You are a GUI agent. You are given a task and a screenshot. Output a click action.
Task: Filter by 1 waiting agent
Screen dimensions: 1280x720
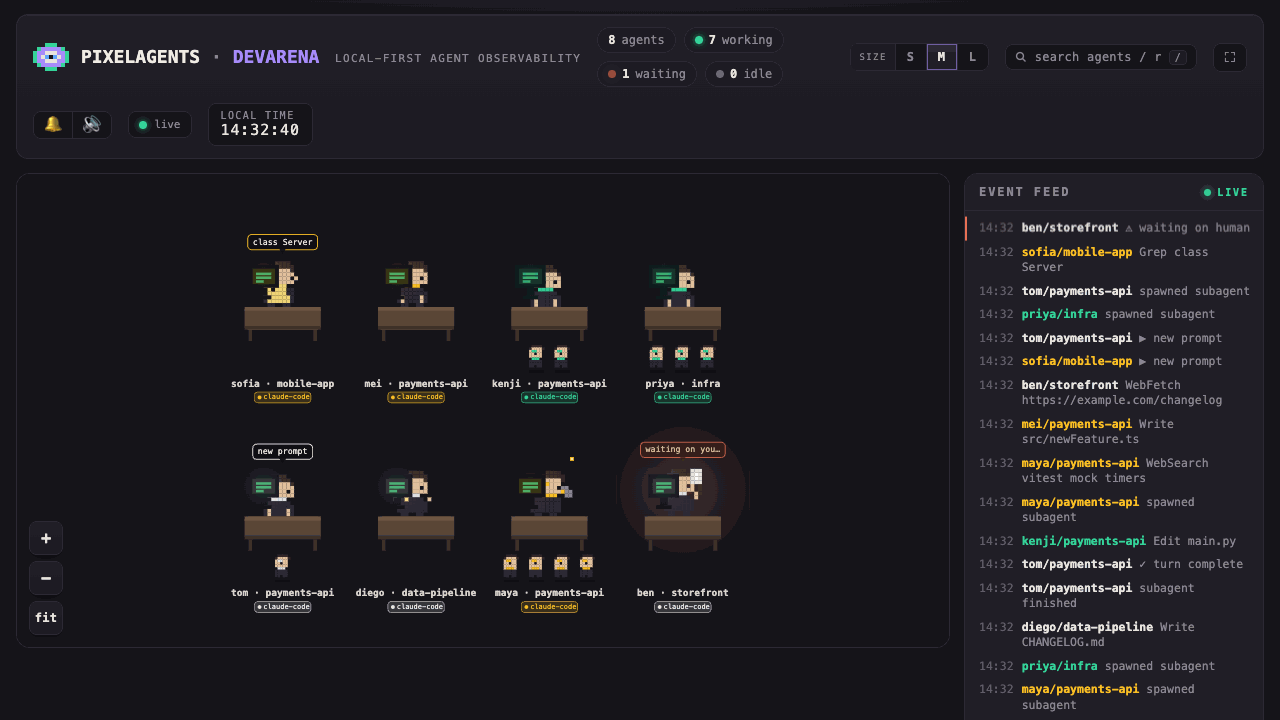(647, 74)
